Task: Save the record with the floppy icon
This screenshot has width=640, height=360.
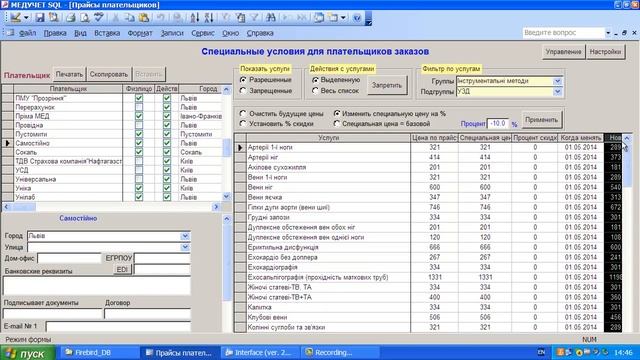Action: pyautogui.click(x=40, y=18)
